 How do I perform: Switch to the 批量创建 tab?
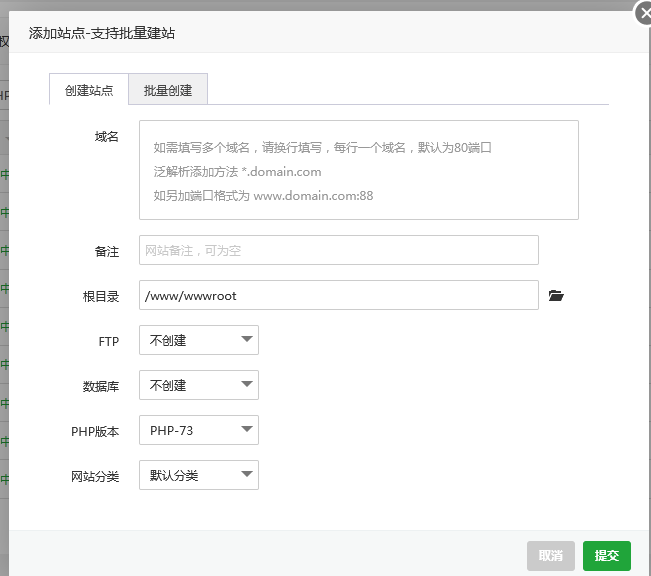point(168,90)
